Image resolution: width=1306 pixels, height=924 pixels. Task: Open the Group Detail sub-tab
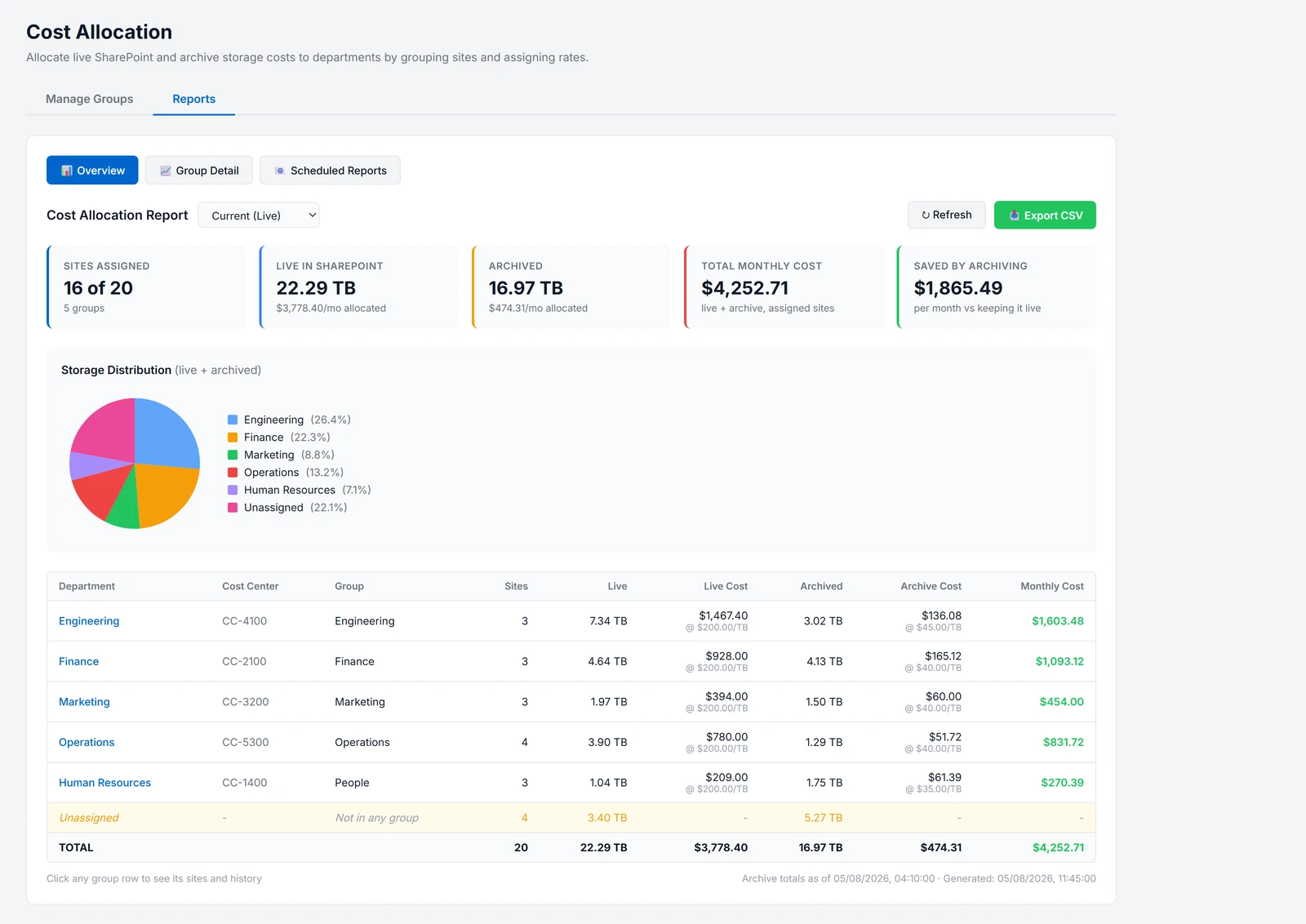point(199,171)
